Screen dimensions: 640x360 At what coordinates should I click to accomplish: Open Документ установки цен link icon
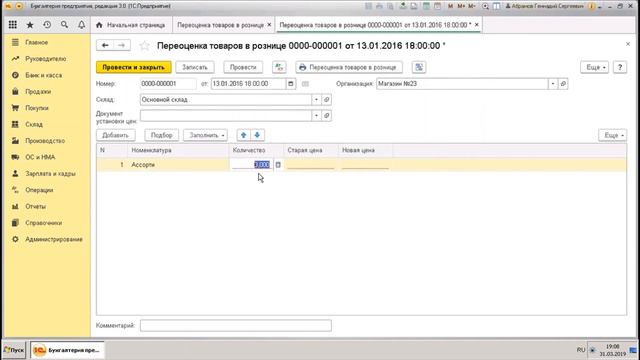pos(327,116)
